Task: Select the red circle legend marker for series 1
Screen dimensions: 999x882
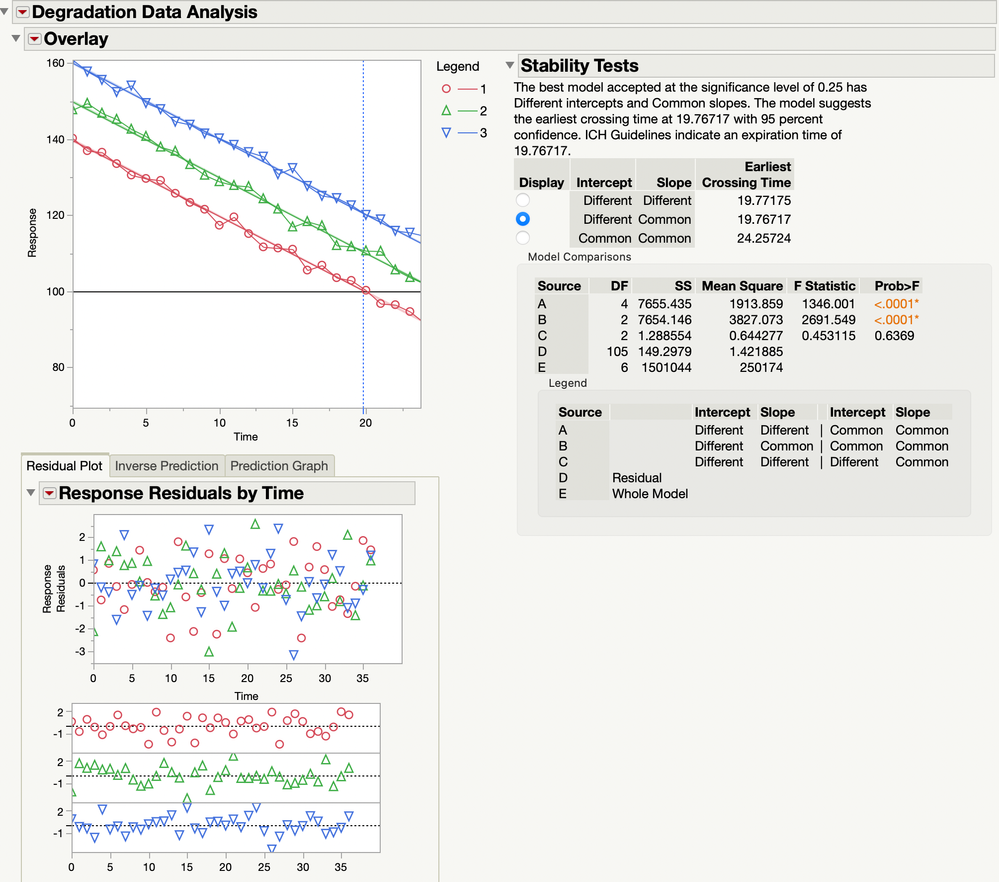Action: pyautogui.click(x=447, y=89)
